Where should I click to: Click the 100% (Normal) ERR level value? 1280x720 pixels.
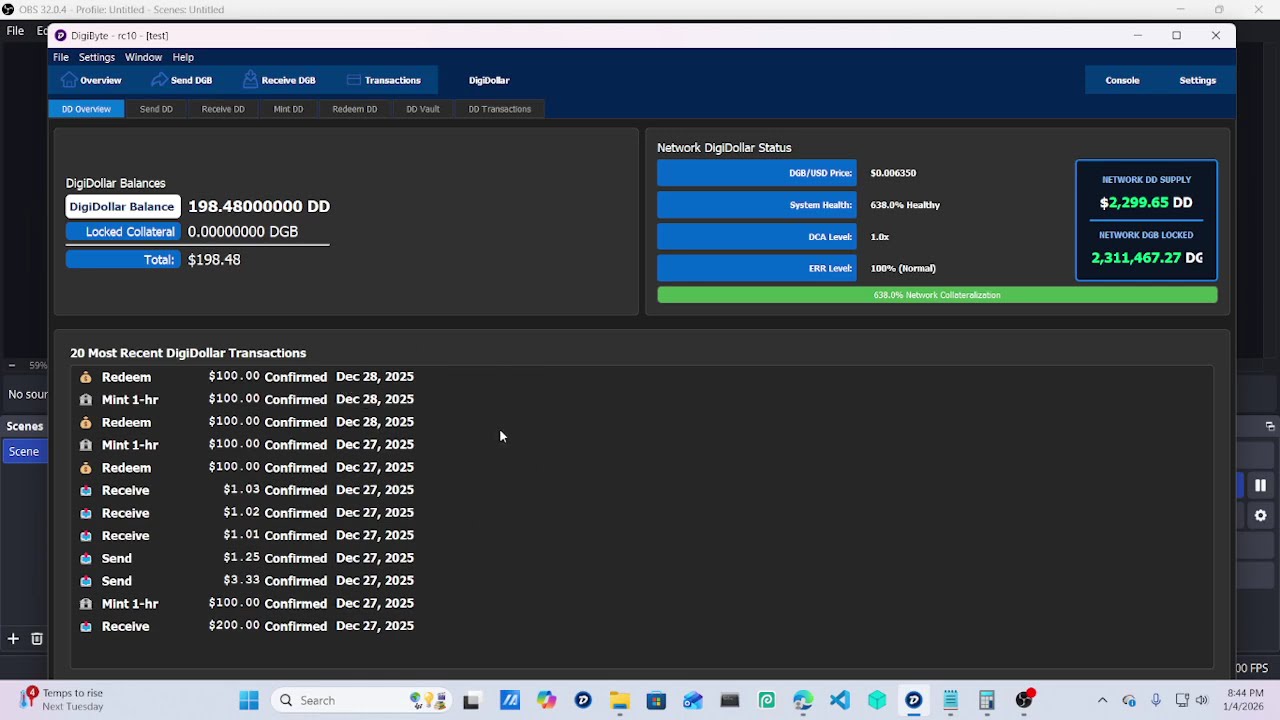(903, 268)
